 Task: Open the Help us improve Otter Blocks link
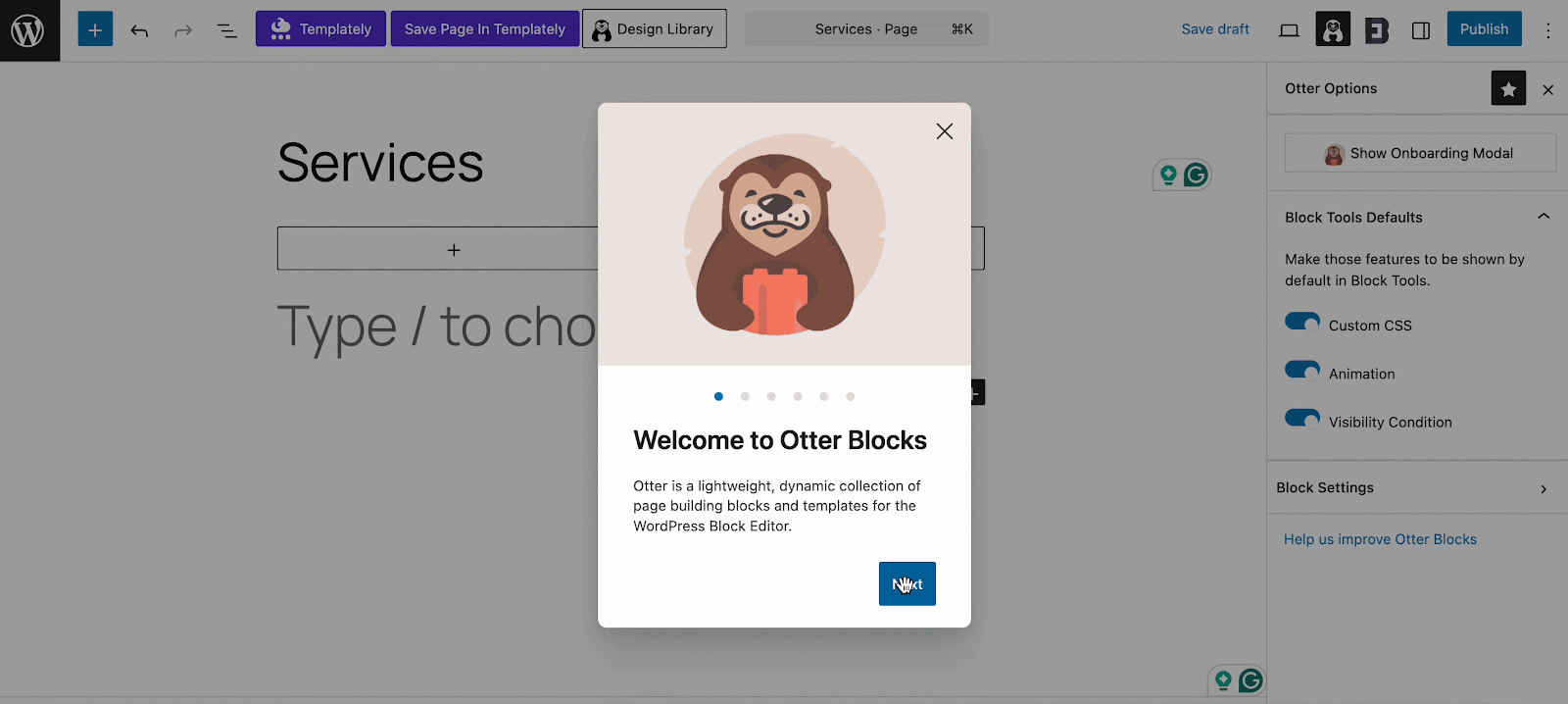point(1380,539)
